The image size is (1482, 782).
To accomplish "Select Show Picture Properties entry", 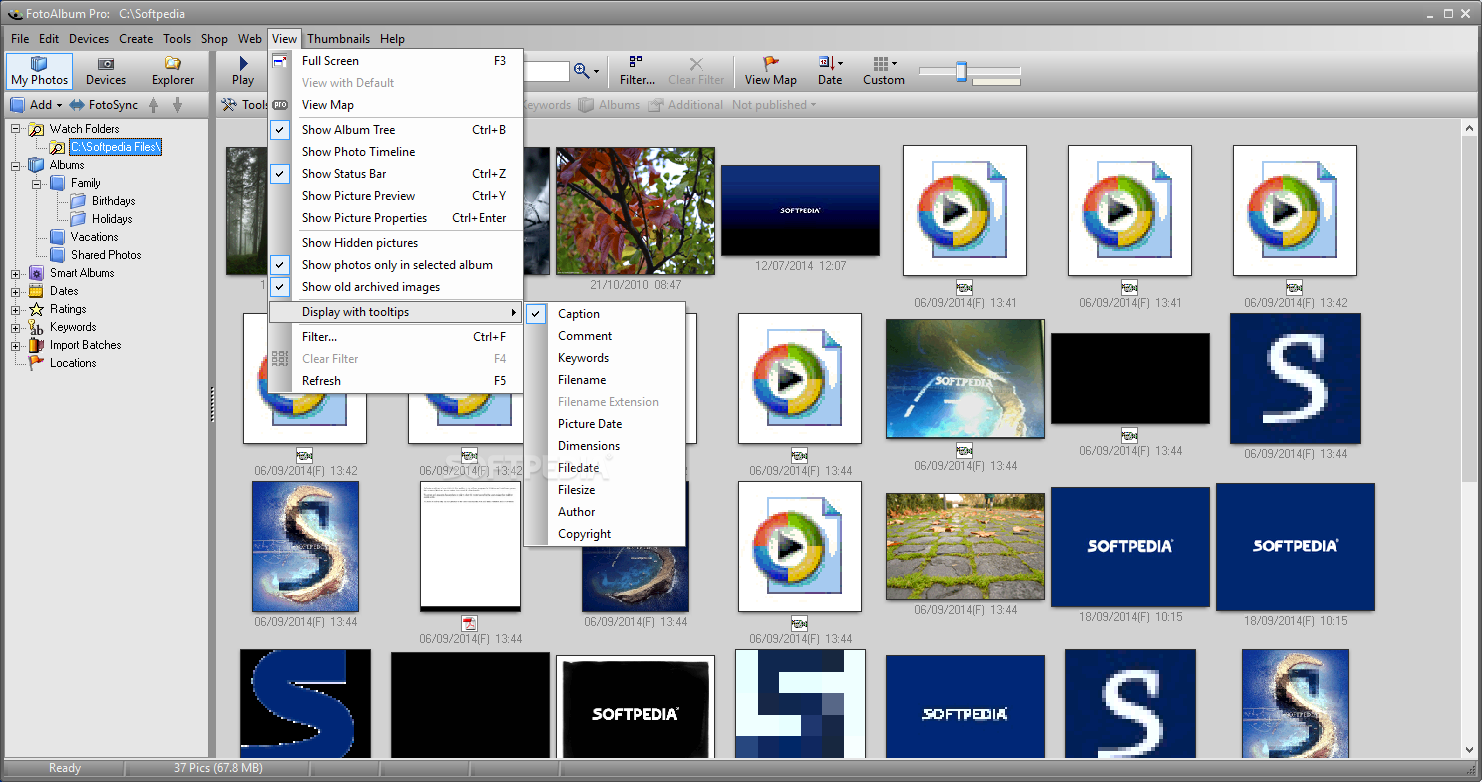I will tap(396, 218).
